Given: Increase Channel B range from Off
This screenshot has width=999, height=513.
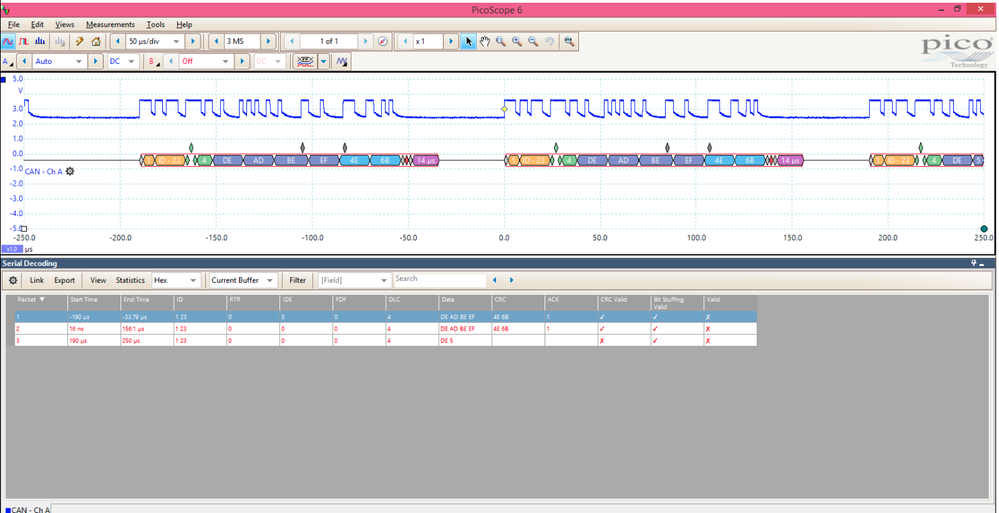Looking at the screenshot, I should [241, 62].
